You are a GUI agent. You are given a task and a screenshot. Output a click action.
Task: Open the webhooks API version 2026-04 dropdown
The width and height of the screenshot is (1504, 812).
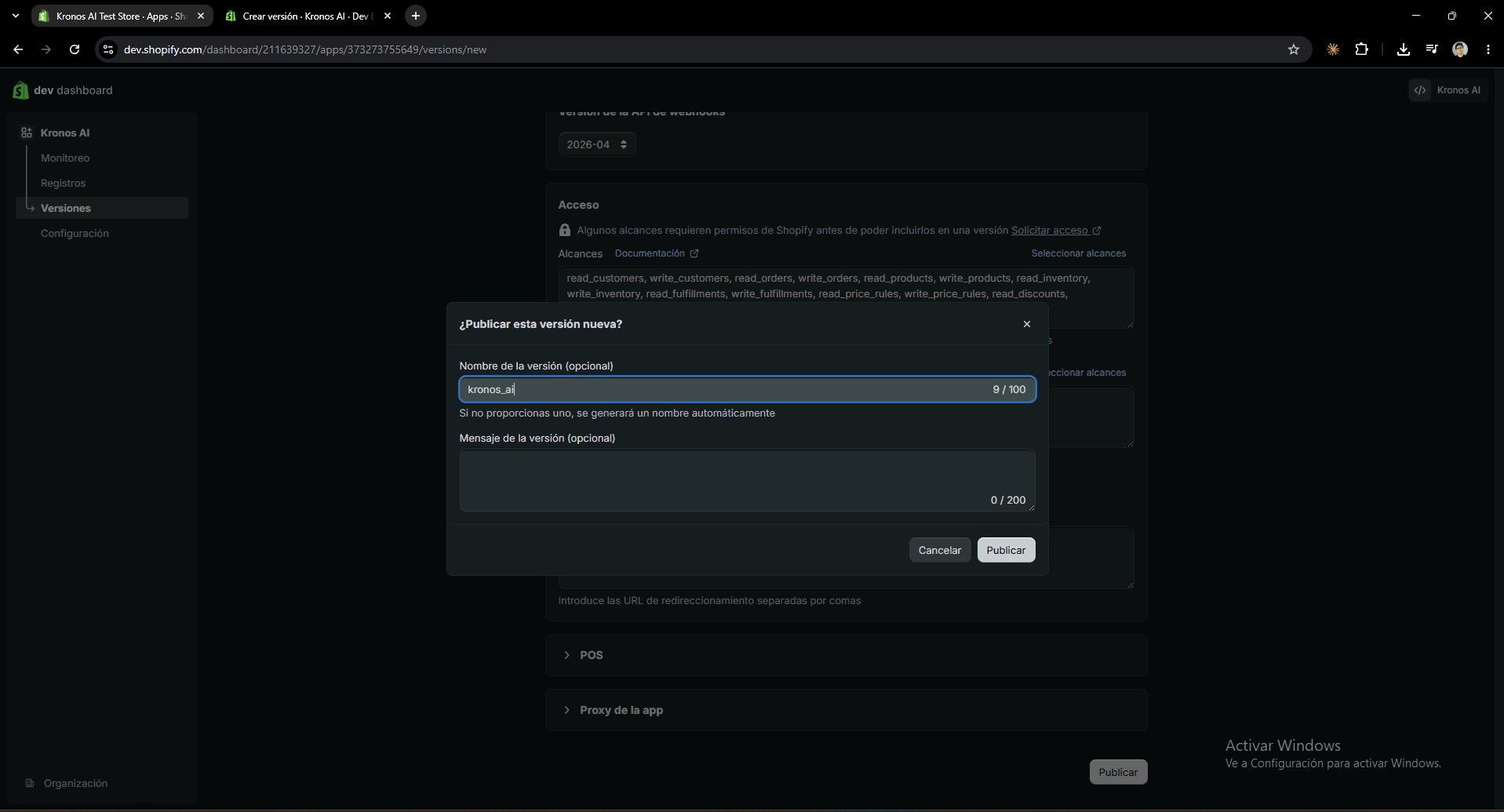click(x=597, y=144)
